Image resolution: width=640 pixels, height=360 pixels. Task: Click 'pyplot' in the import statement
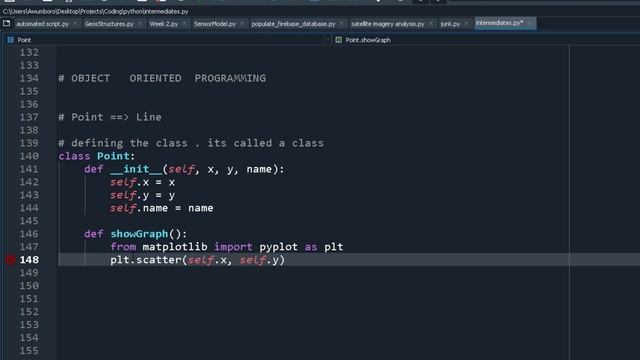click(x=278, y=247)
